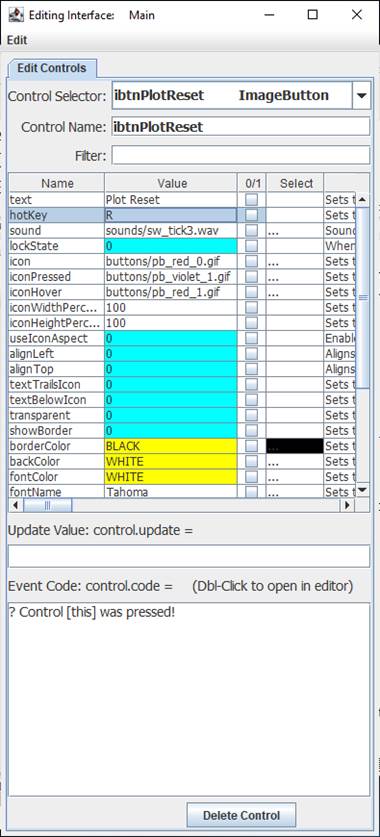380x837 pixels.
Task: Toggle the checkbox in the transparent row
Action: (251, 415)
